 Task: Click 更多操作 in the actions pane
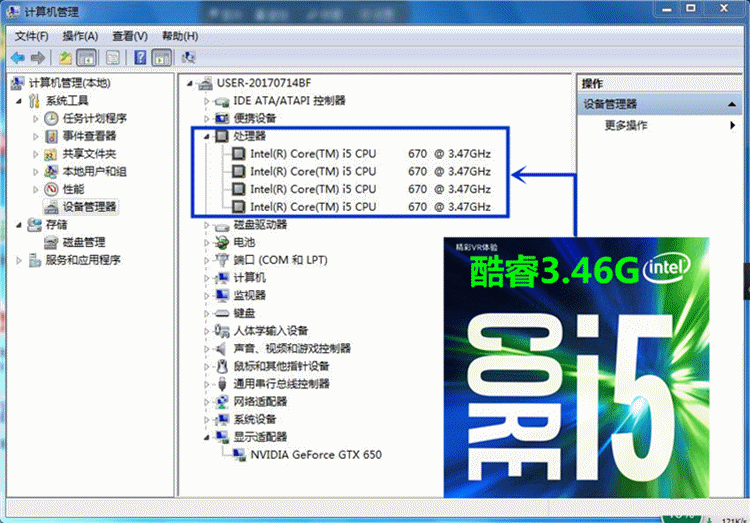(626, 125)
